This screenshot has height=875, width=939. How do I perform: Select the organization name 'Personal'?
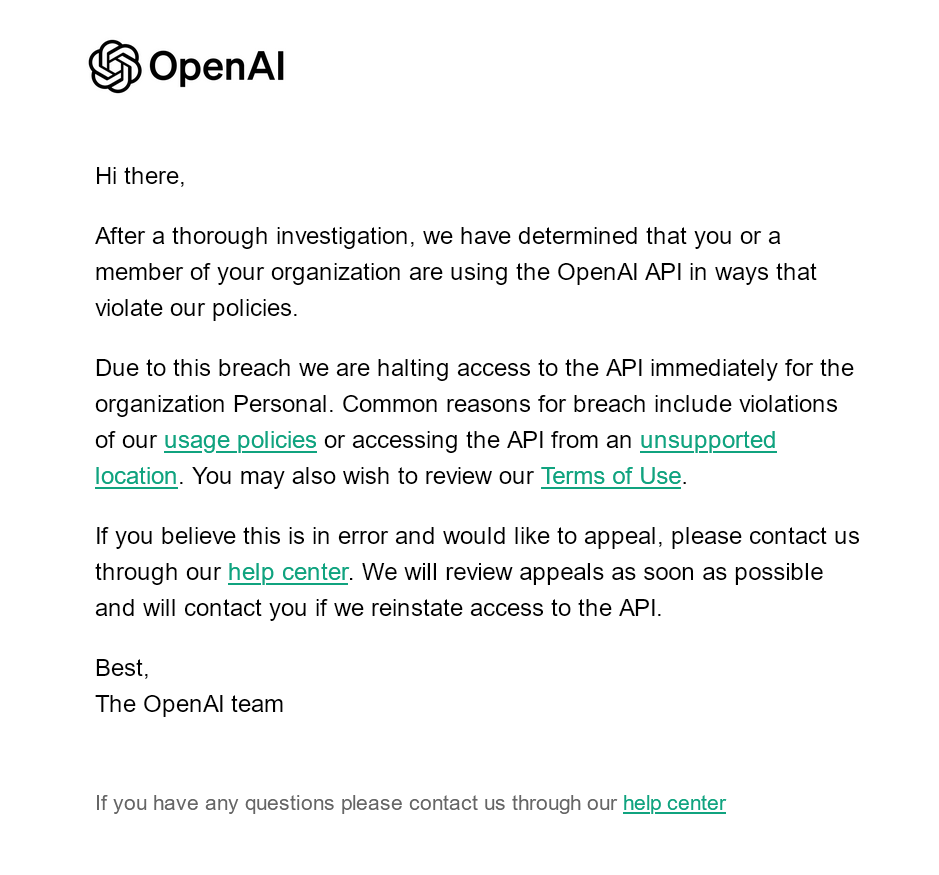(280, 404)
